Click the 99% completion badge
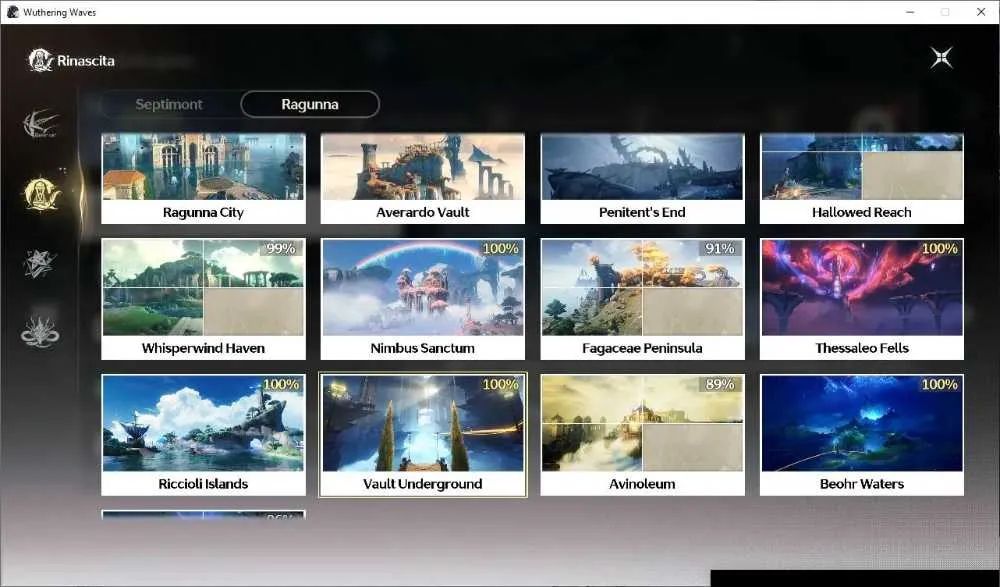Image resolution: width=1000 pixels, height=587 pixels. tap(281, 248)
